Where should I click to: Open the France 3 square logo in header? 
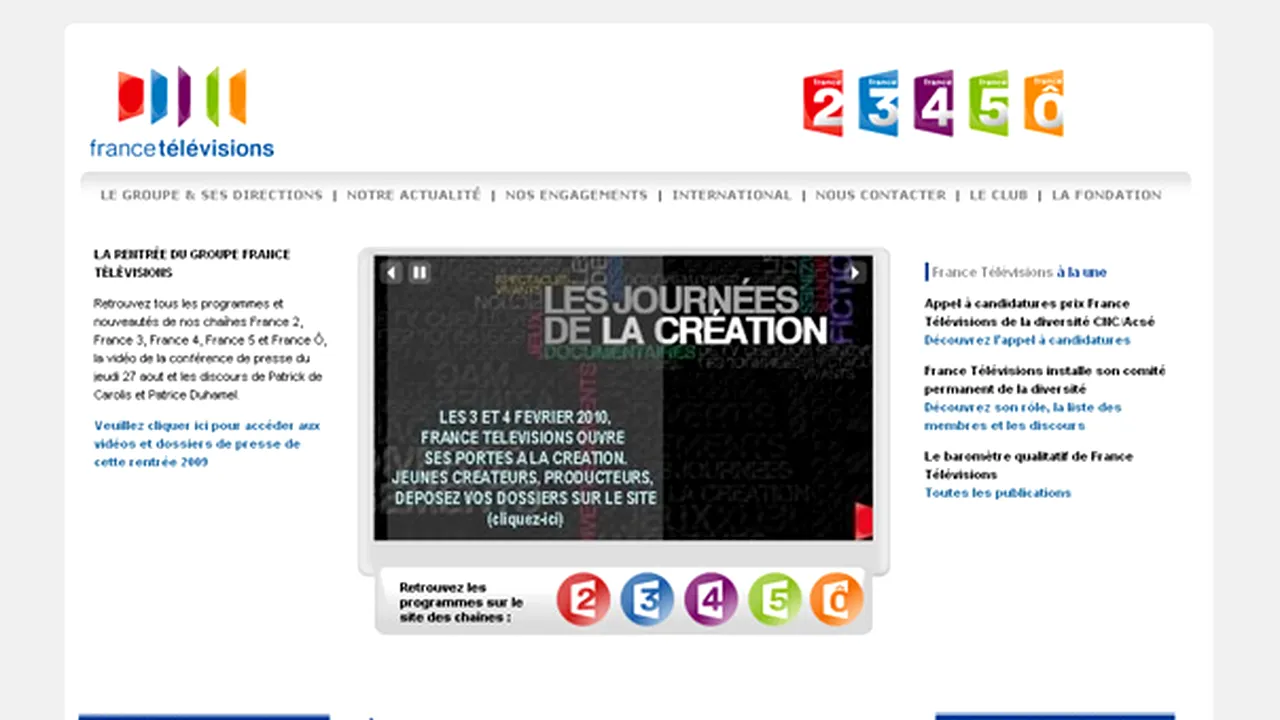[x=878, y=103]
